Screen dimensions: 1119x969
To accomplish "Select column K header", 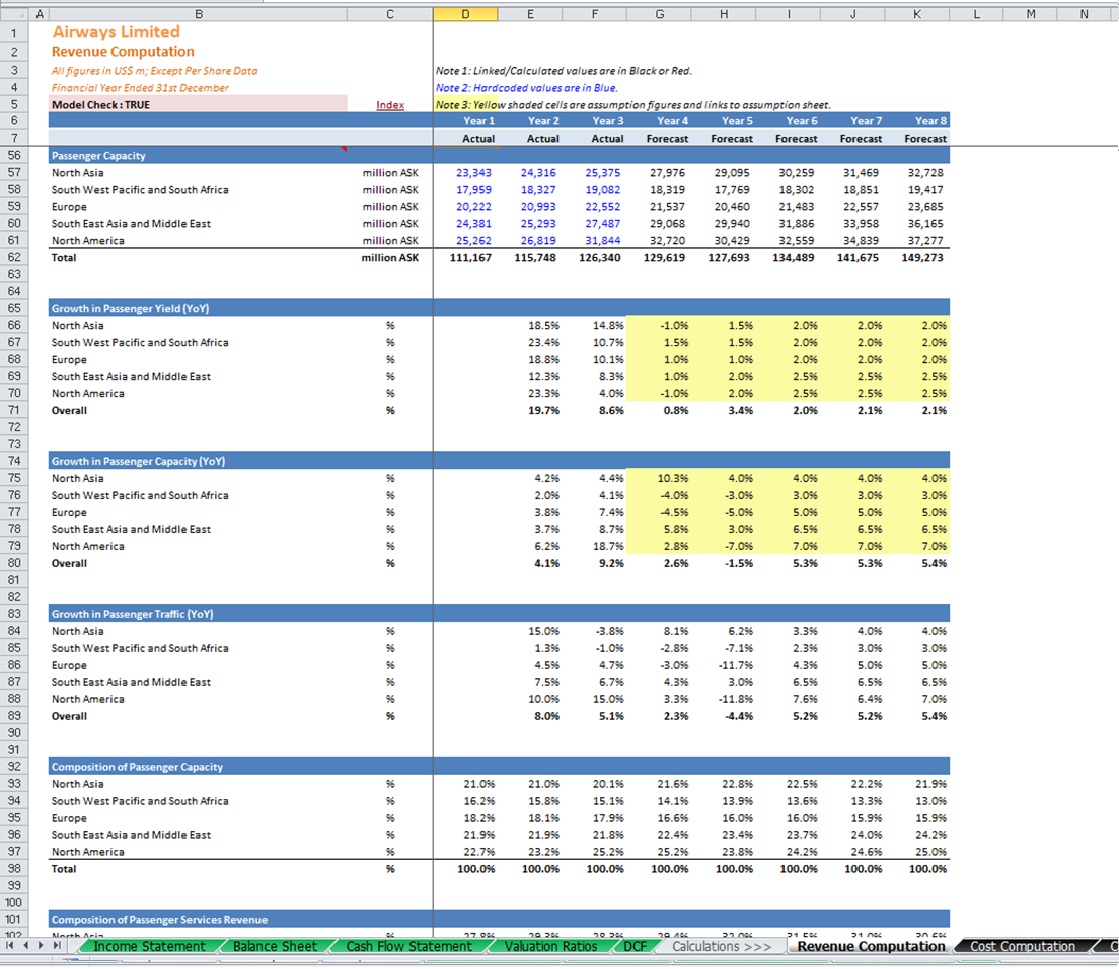I will click(917, 14).
